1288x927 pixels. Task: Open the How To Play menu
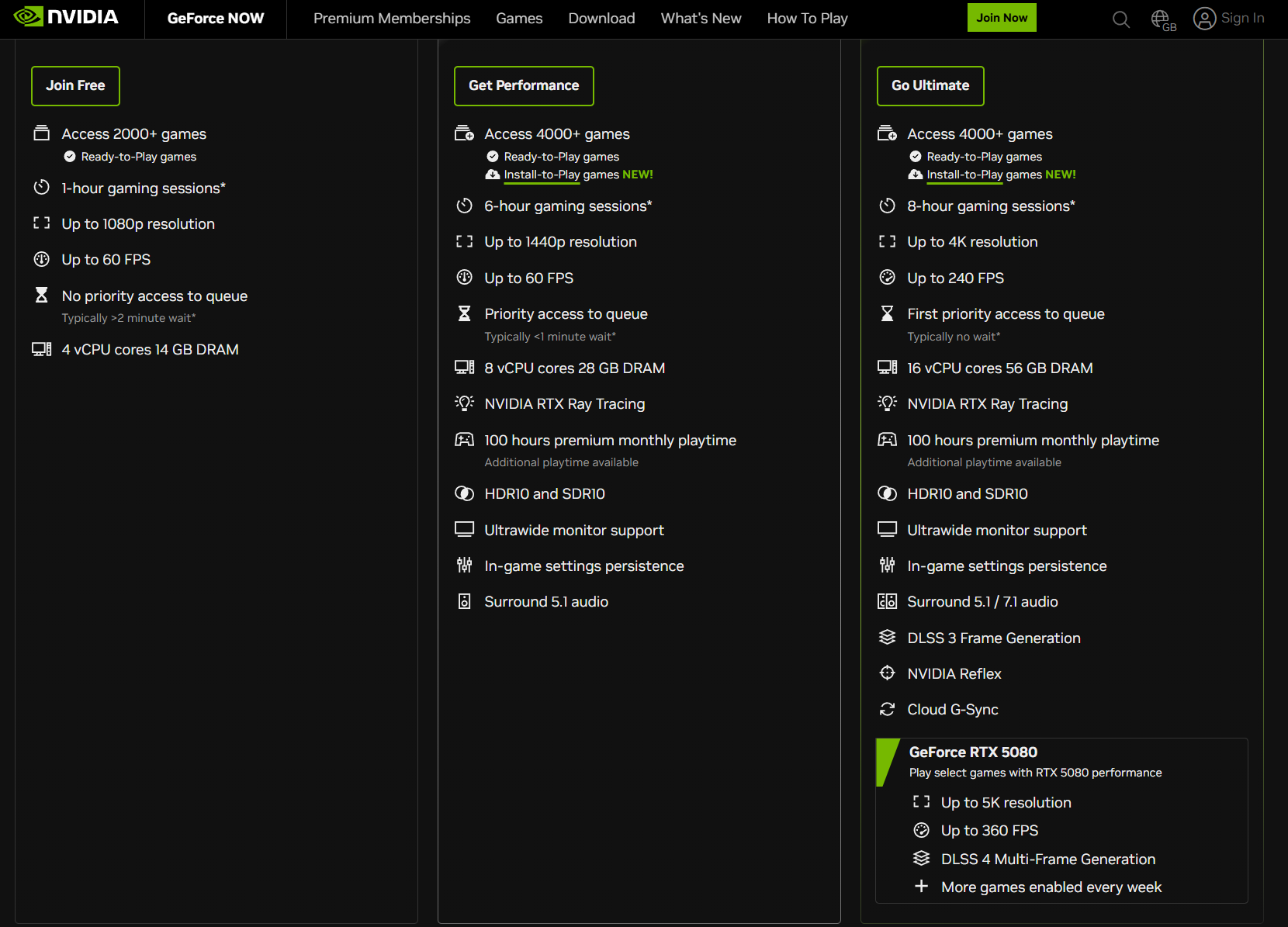click(807, 19)
